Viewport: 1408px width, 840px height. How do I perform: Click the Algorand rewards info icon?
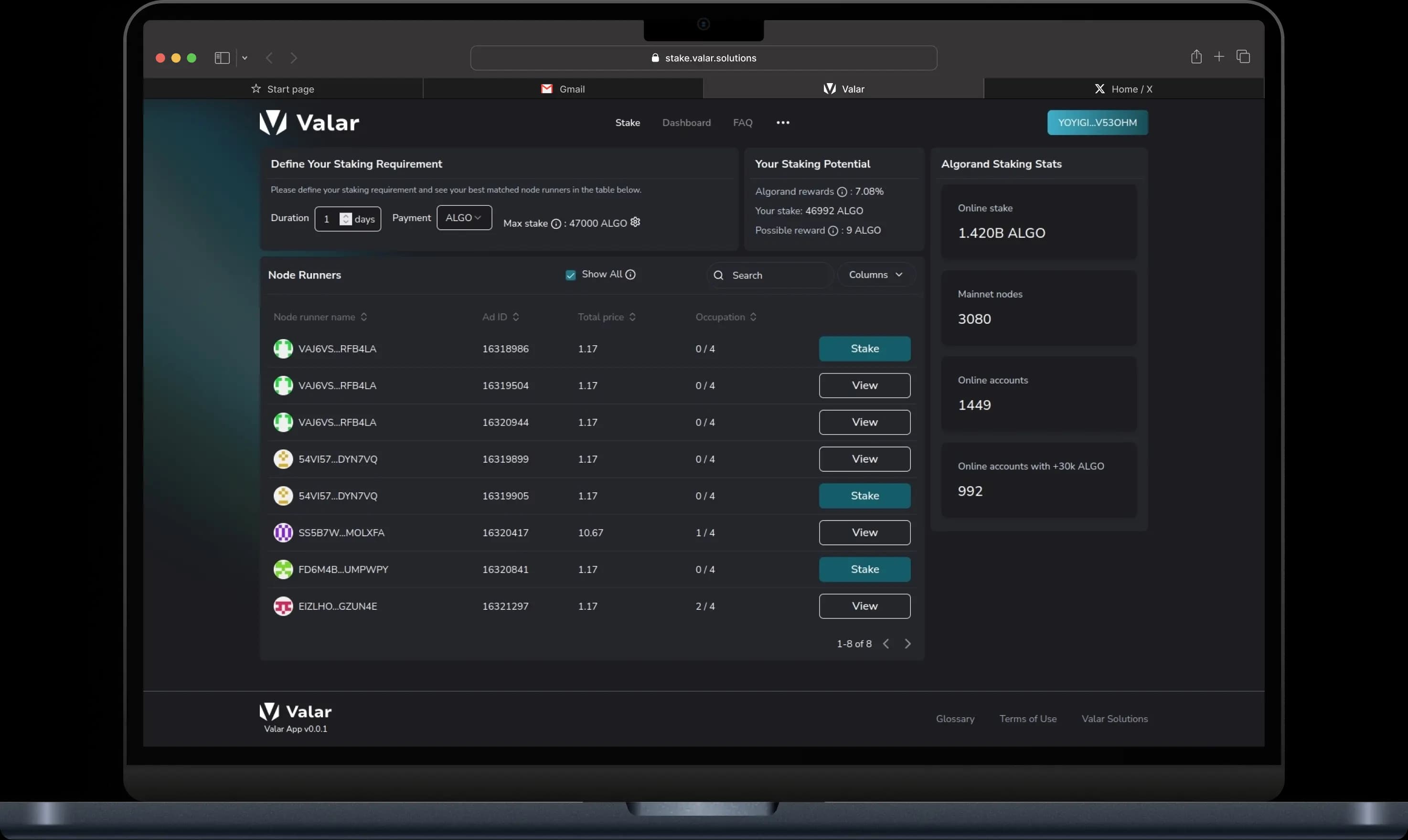(x=842, y=192)
